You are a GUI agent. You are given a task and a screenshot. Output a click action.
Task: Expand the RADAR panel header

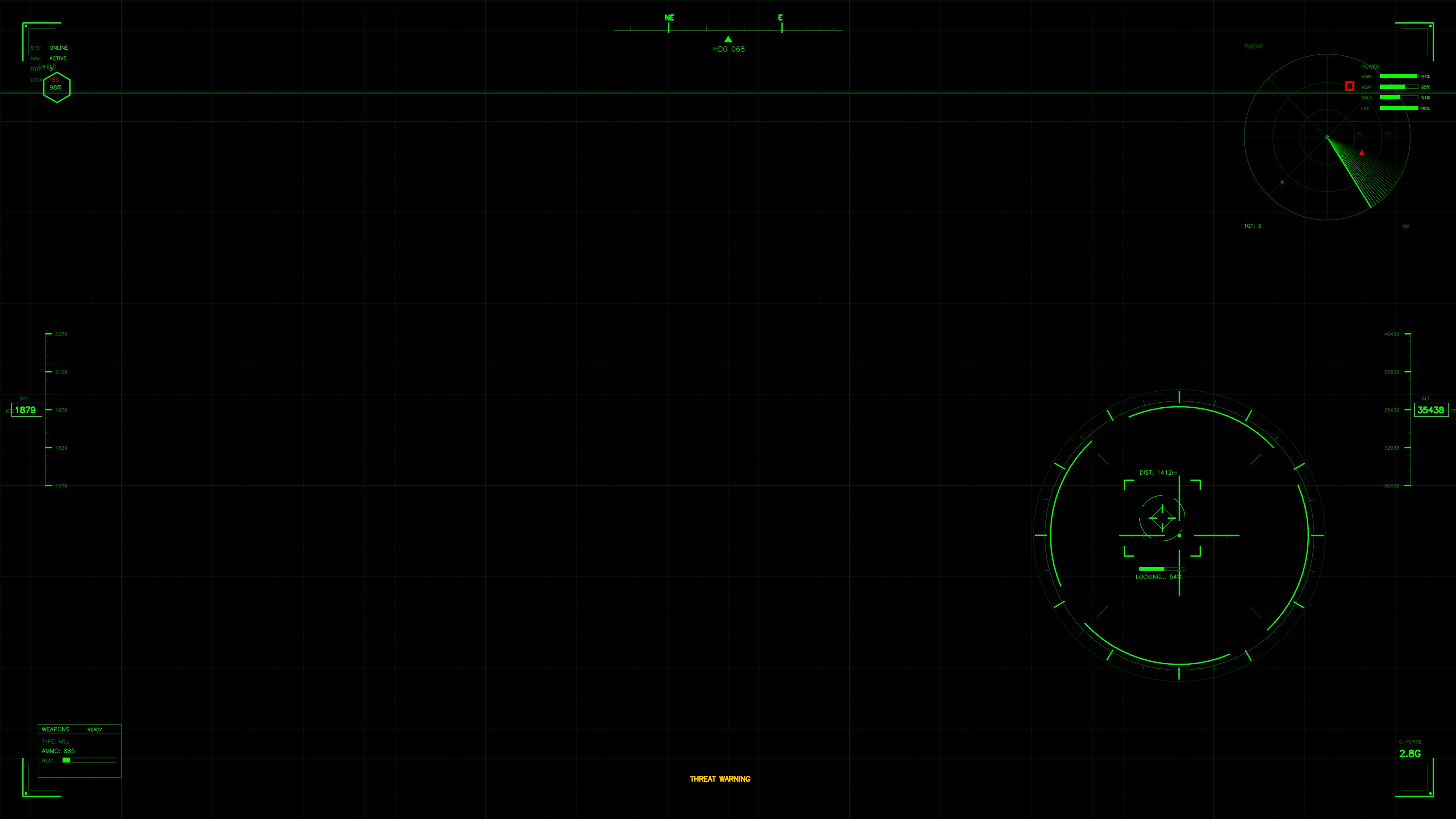click(1254, 46)
